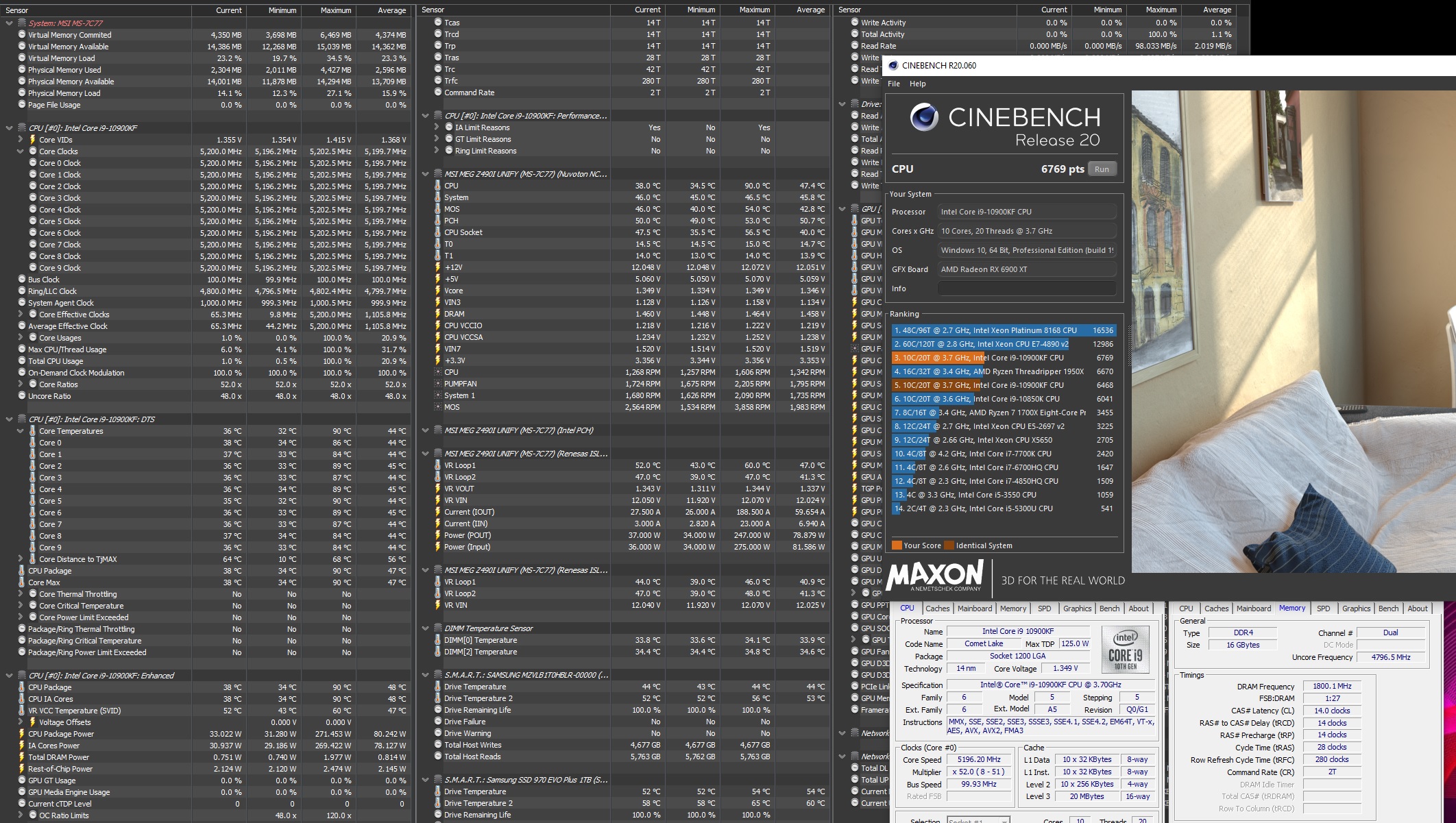Collapse the Core Clocks list
The width and height of the screenshot is (1456, 823).
tap(21, 151)
